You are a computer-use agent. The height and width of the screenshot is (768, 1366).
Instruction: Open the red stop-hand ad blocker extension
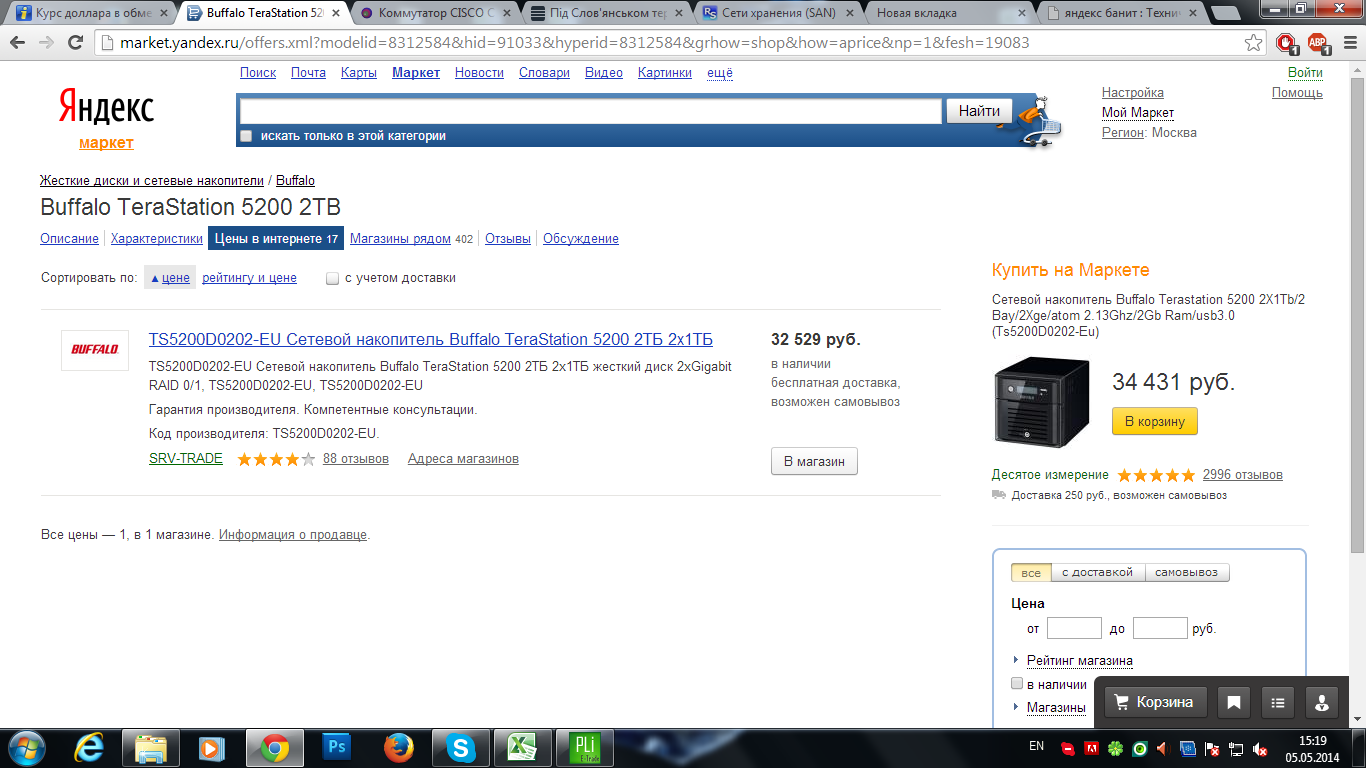[x=1286, y=43]
